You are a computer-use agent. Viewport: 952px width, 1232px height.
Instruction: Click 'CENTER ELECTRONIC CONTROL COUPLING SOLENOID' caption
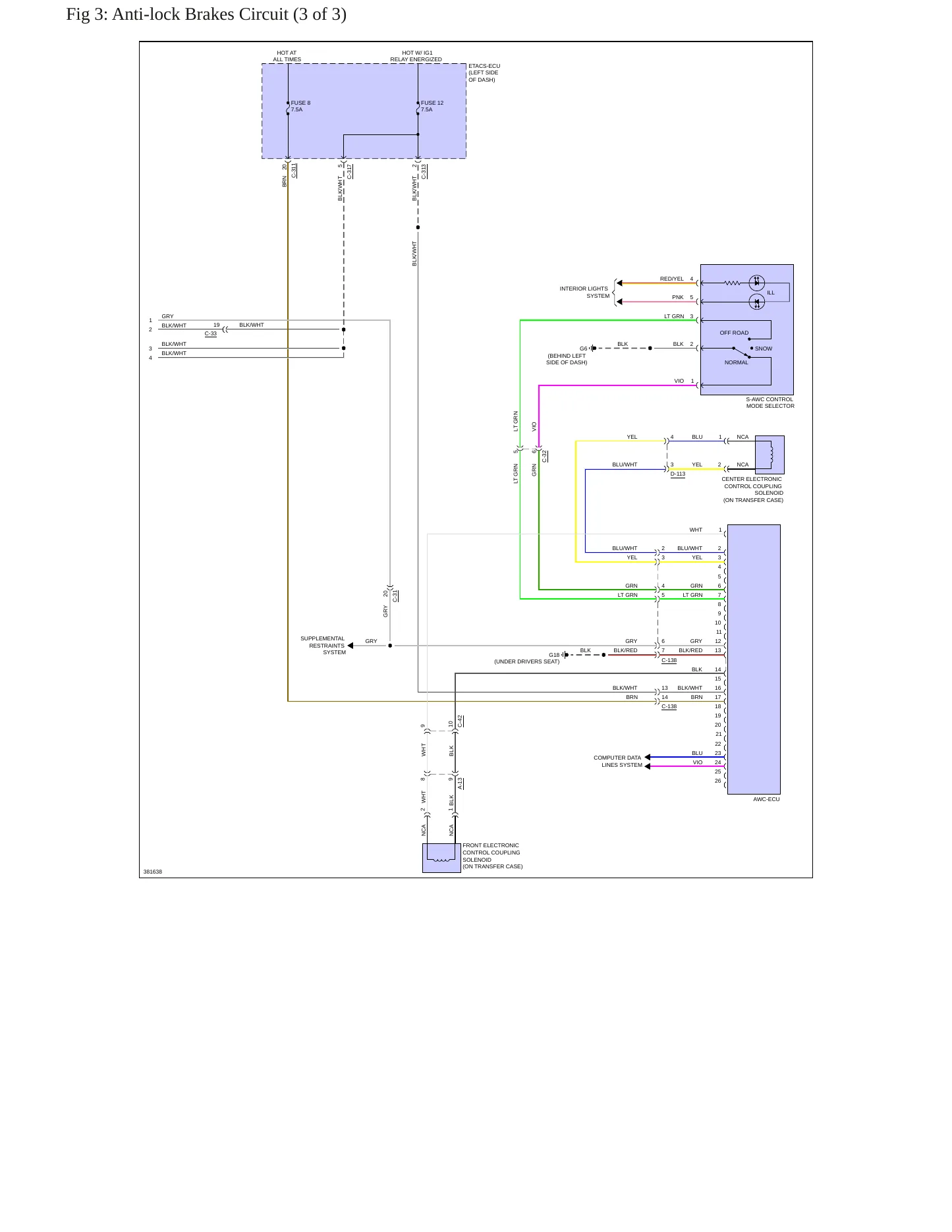click(x=753, y=490)
